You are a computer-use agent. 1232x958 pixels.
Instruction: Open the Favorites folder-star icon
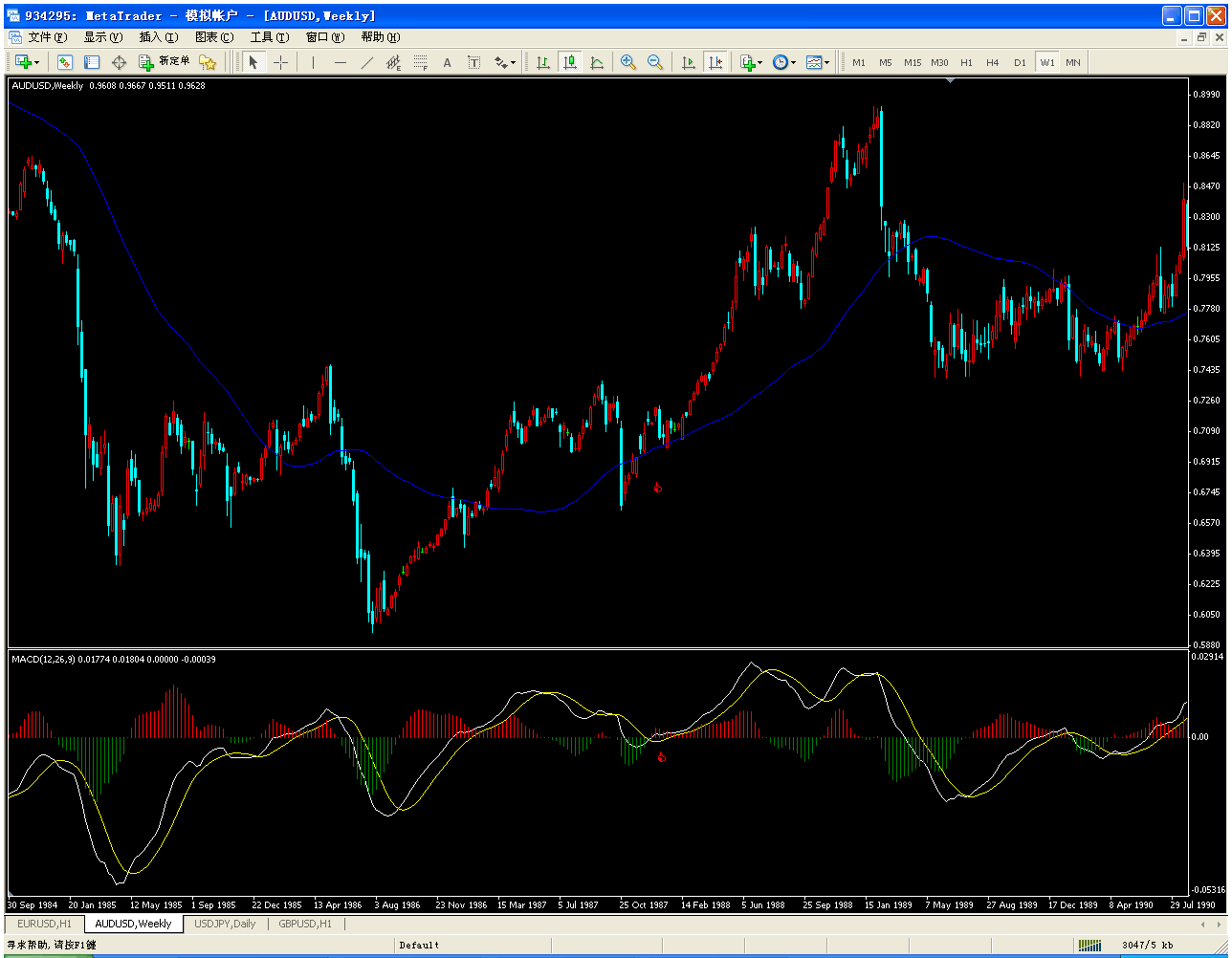click(x=208, y=62)
